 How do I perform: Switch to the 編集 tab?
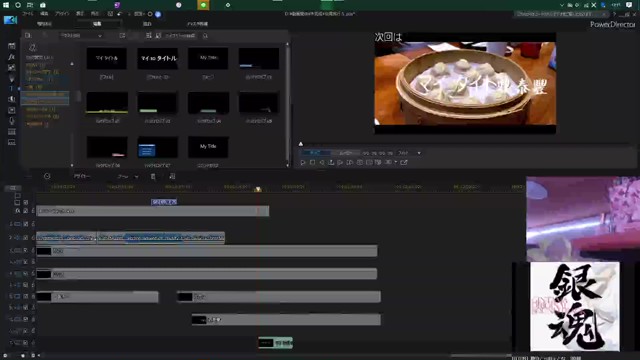(97, 24)
